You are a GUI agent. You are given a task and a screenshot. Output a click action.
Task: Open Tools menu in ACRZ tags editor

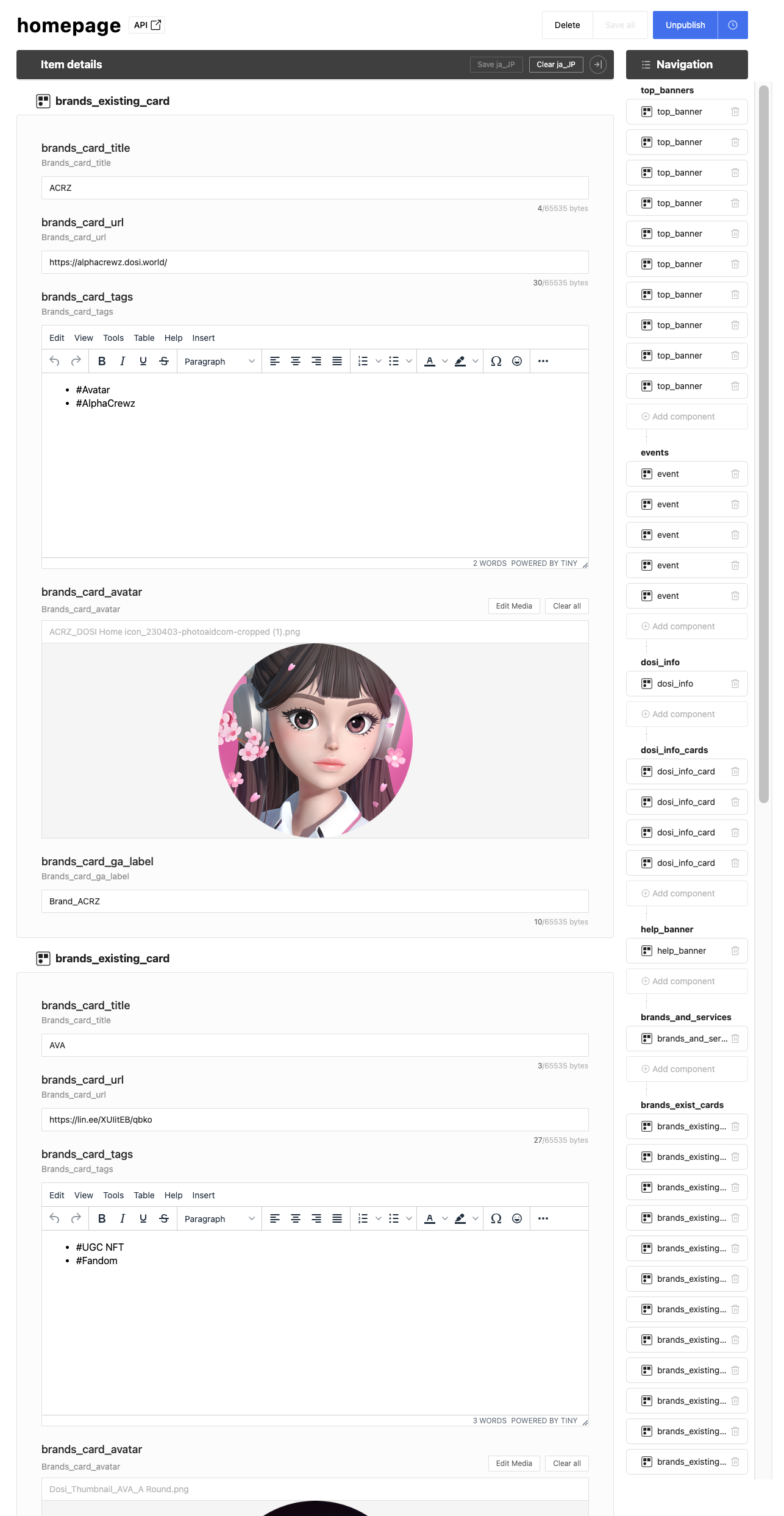click(x=113, y=338)
